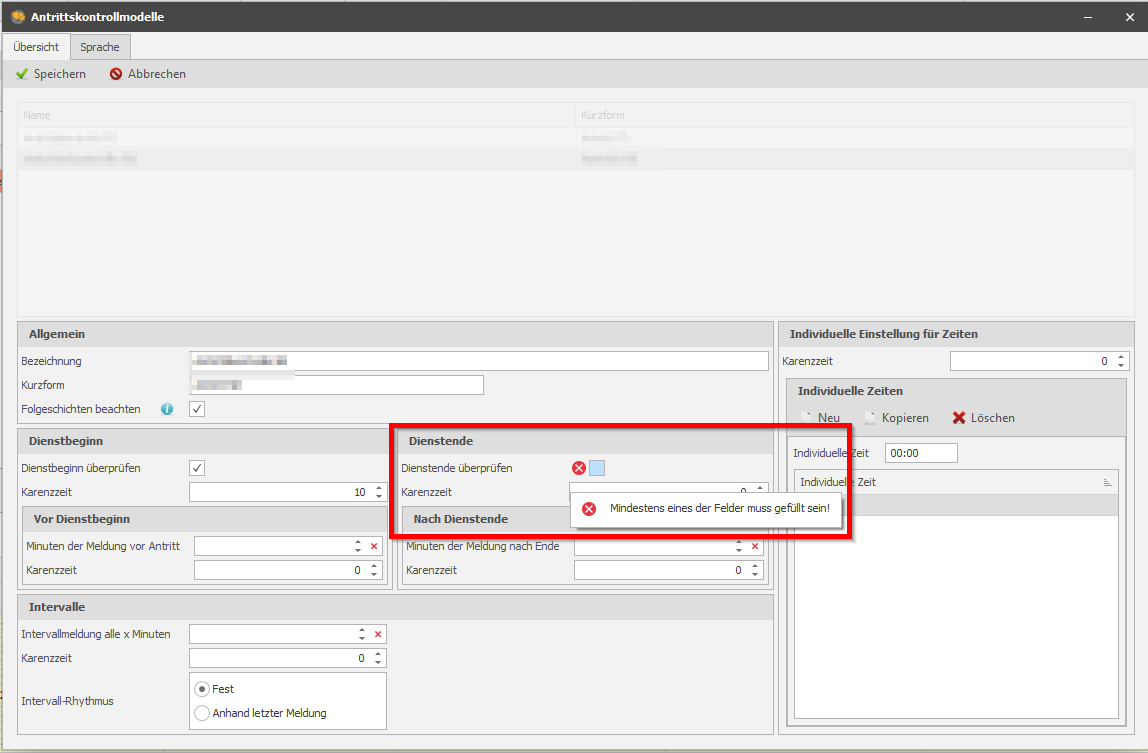Image resolution: width=1148 pixels, height=753 pixels.
Task: Use the stepper of Nach Dienstende Karenzzeit
Action: [x=755, y=571]
